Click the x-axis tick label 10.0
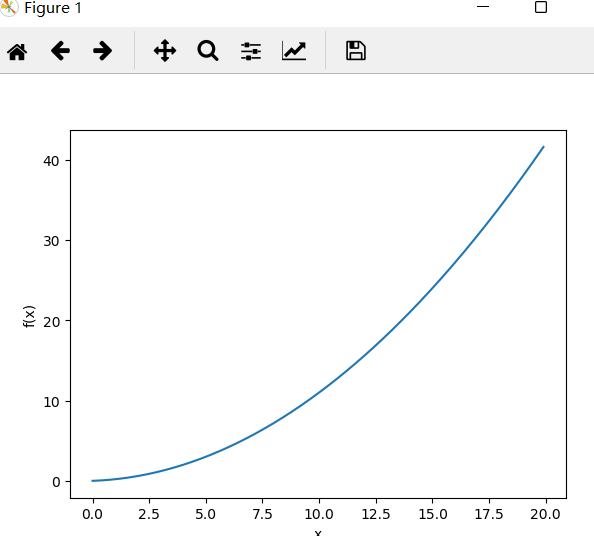This screenshot has height=536, width=594. pyautogui.click(x=319, y=514)
